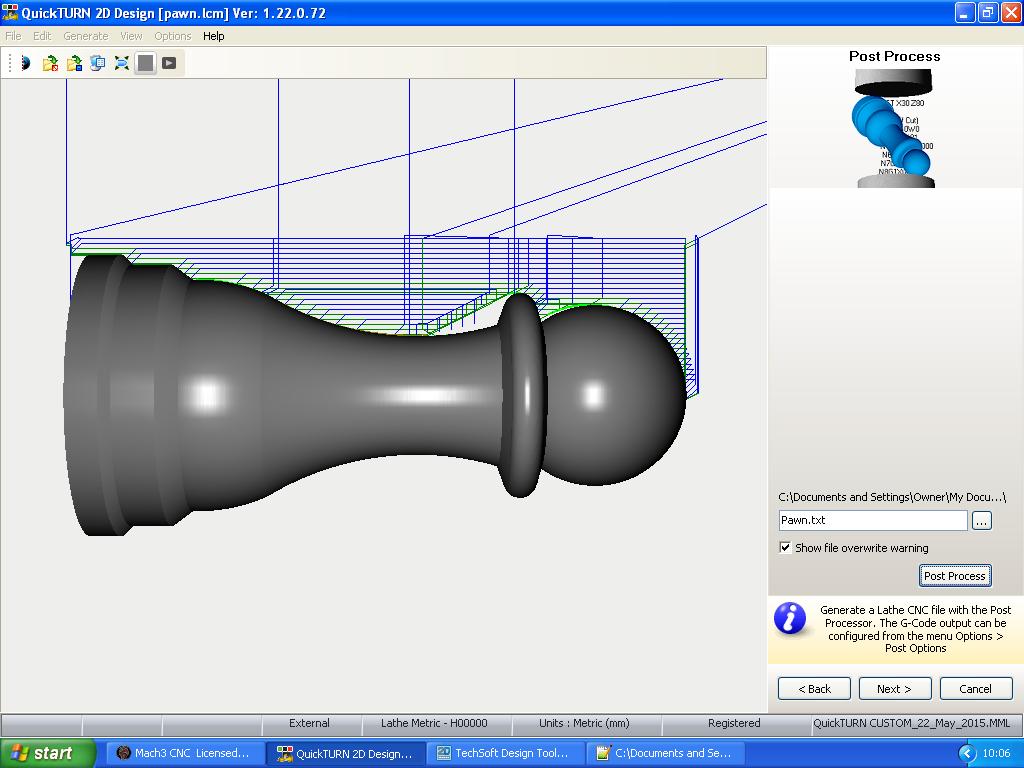The image size is (1024, 768).
Task: Open the Windows Start menu
Action: [47, 753]
